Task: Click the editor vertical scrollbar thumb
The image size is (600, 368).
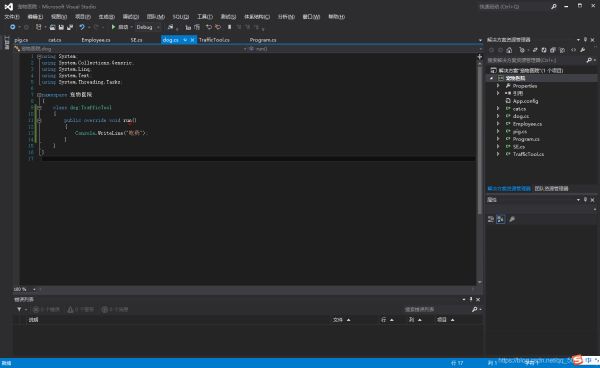Action: coord(480,140)
